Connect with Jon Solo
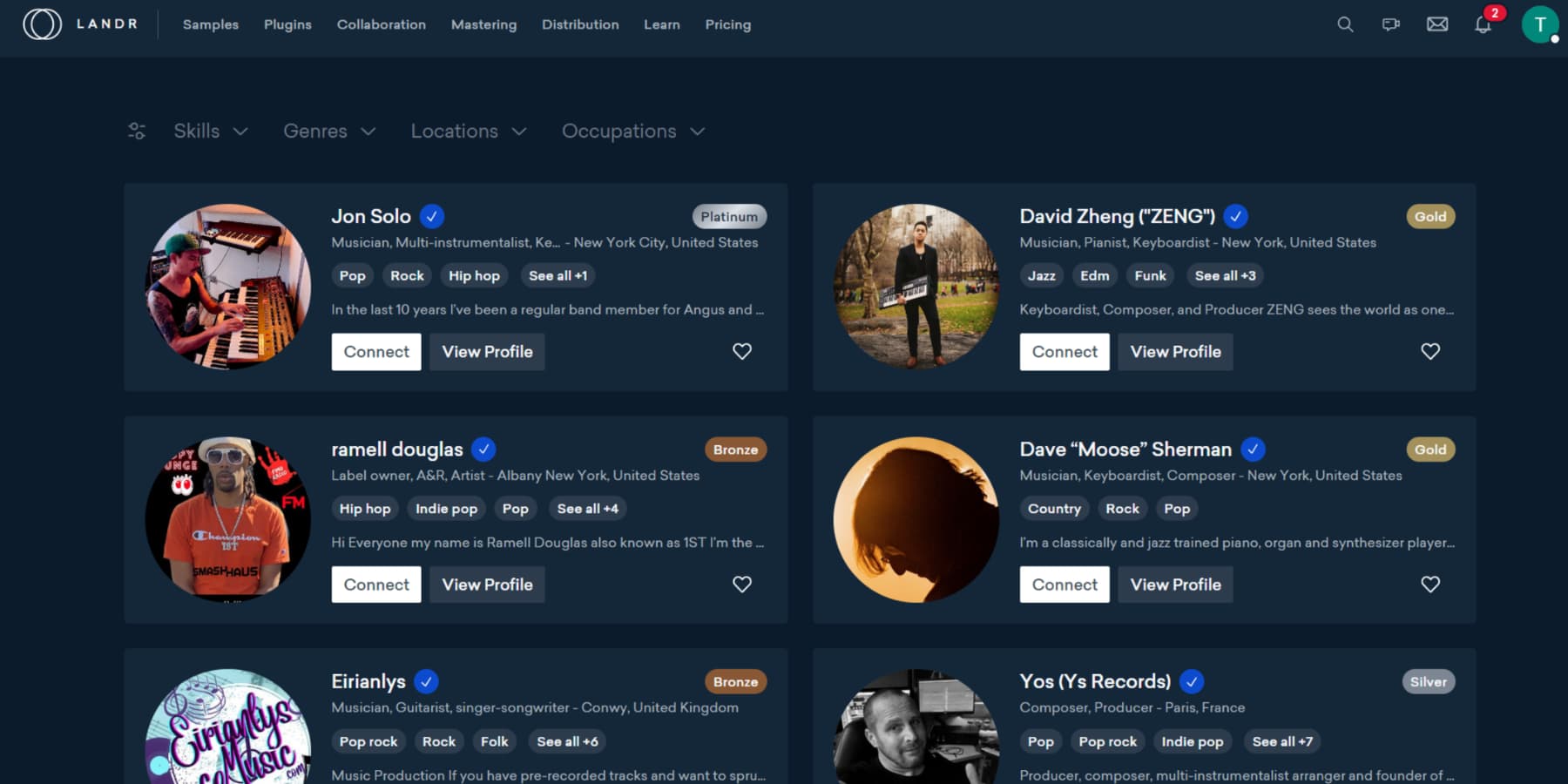Screen dimensions: 1568x784 [x=375, y=351]
